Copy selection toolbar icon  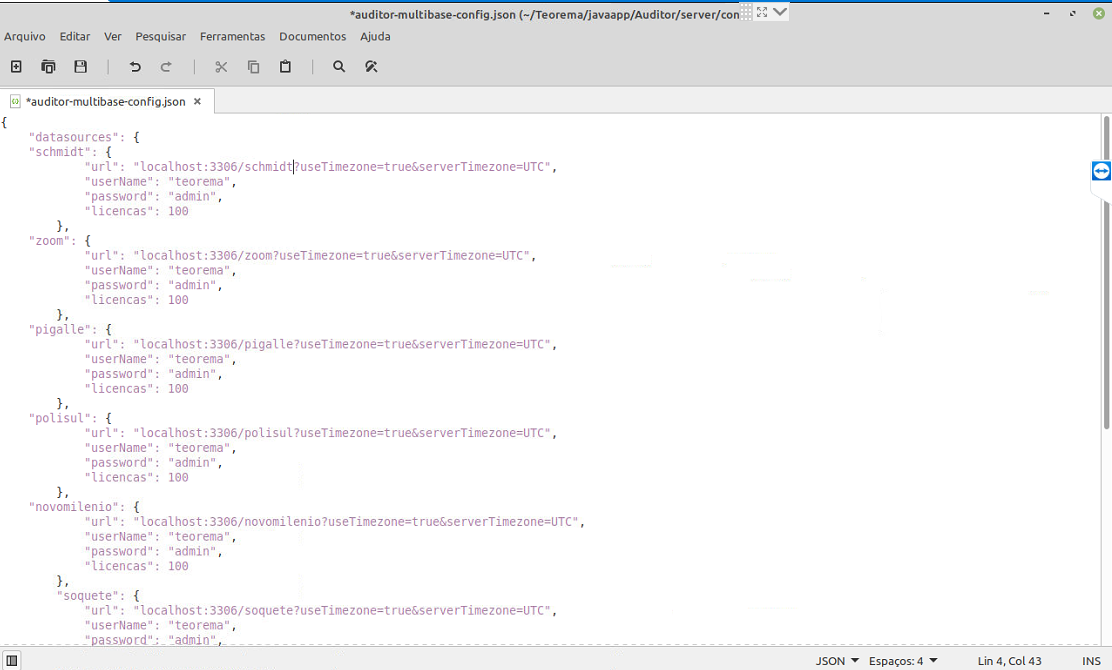point(253,67)
